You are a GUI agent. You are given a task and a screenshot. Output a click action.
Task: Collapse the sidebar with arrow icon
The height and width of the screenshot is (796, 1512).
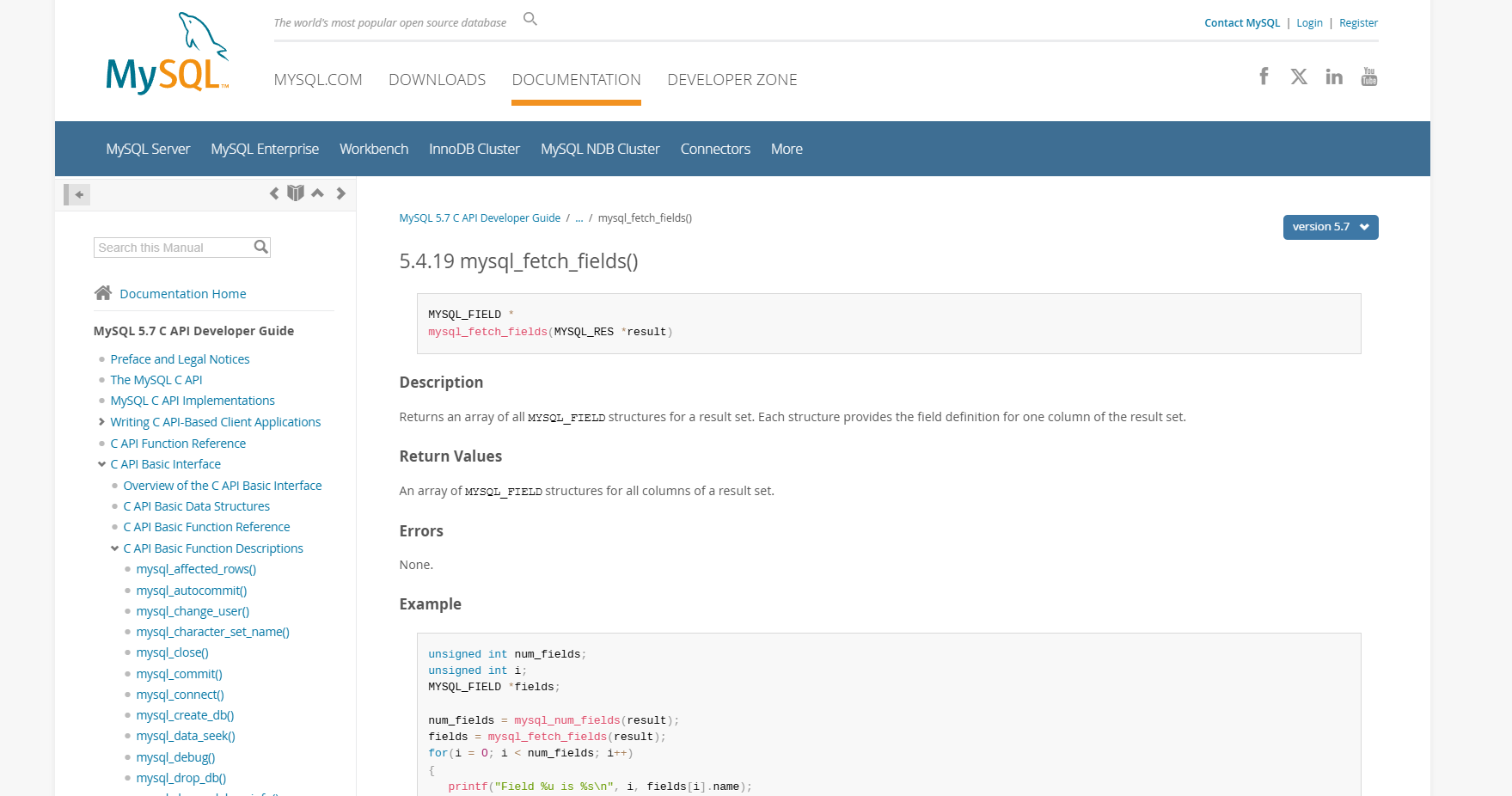coord(77,194)
